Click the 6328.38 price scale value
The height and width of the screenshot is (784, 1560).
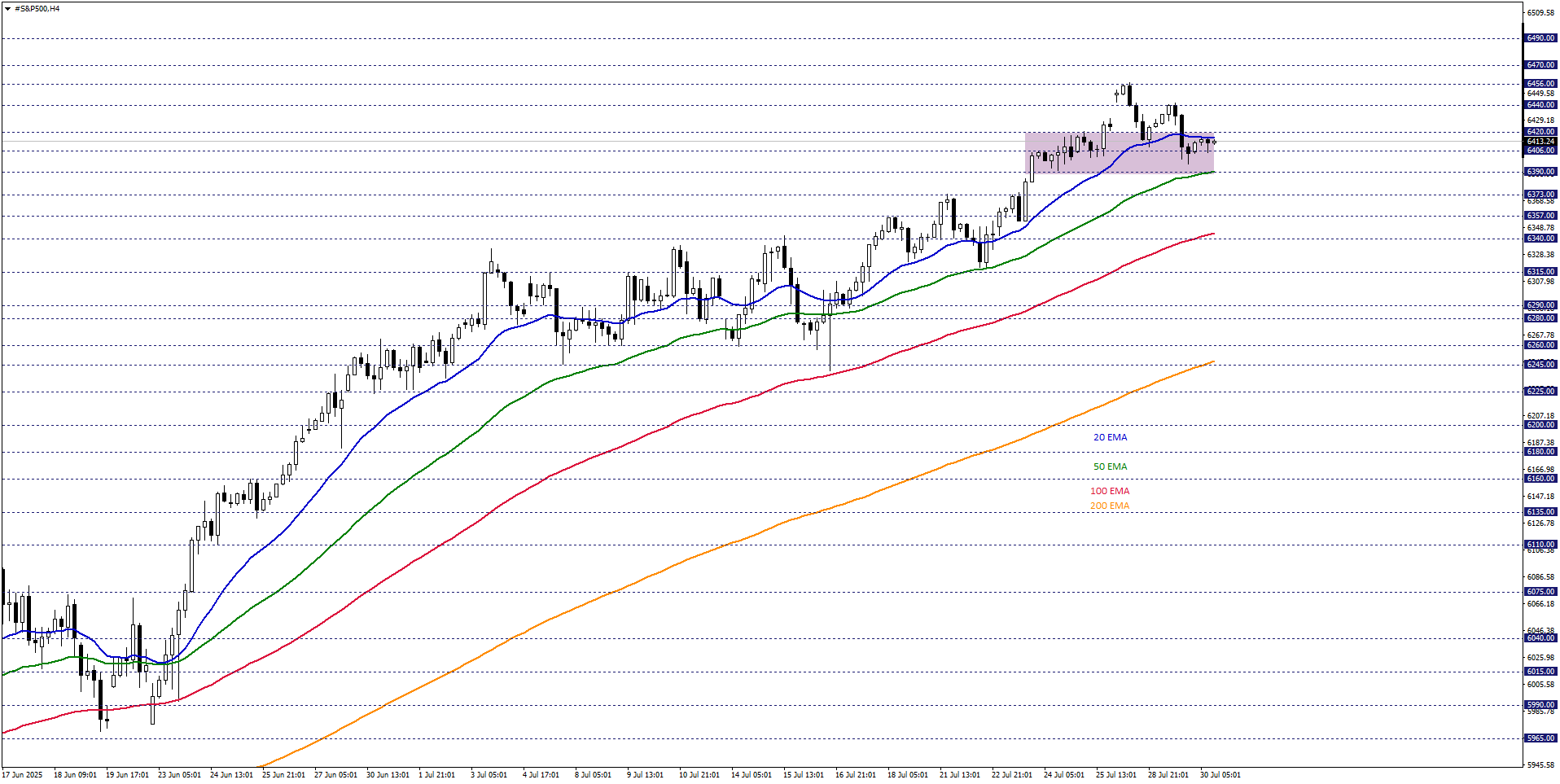pyautogui.click(x=1540, y=255)
